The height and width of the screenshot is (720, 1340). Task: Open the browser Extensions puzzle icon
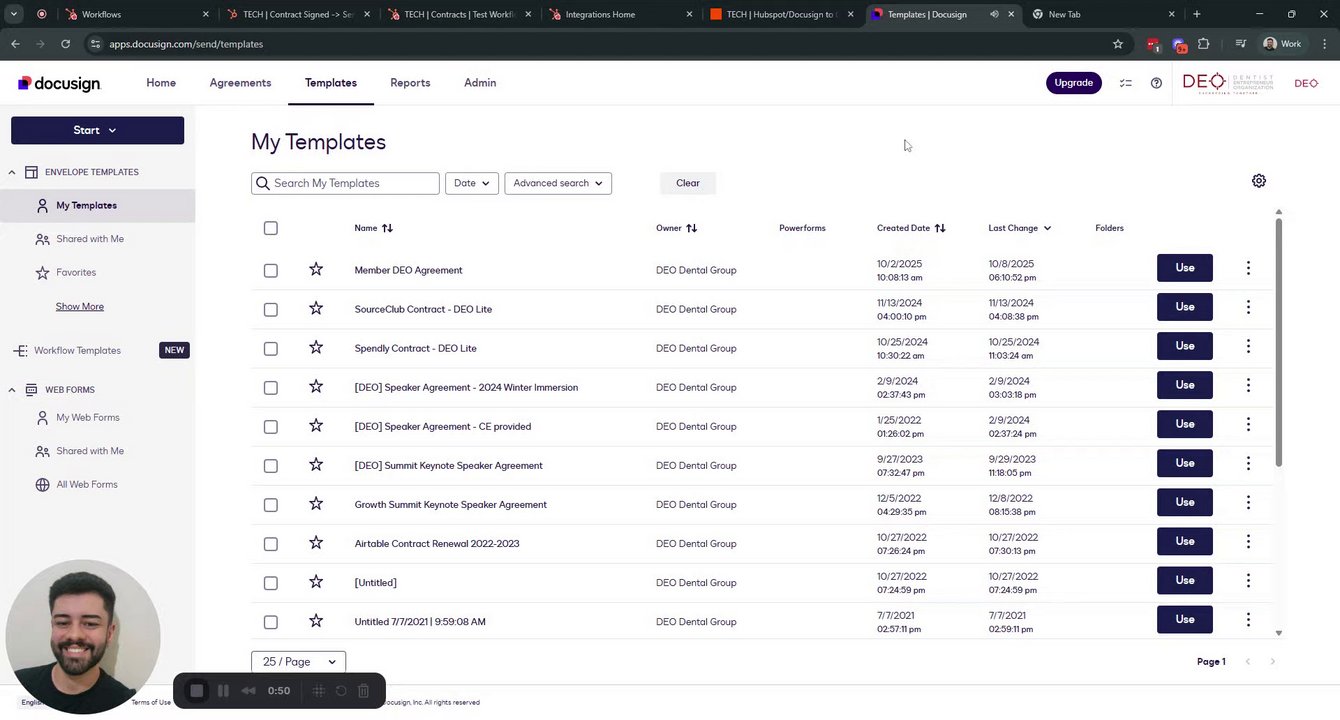tap(1203, 44)
